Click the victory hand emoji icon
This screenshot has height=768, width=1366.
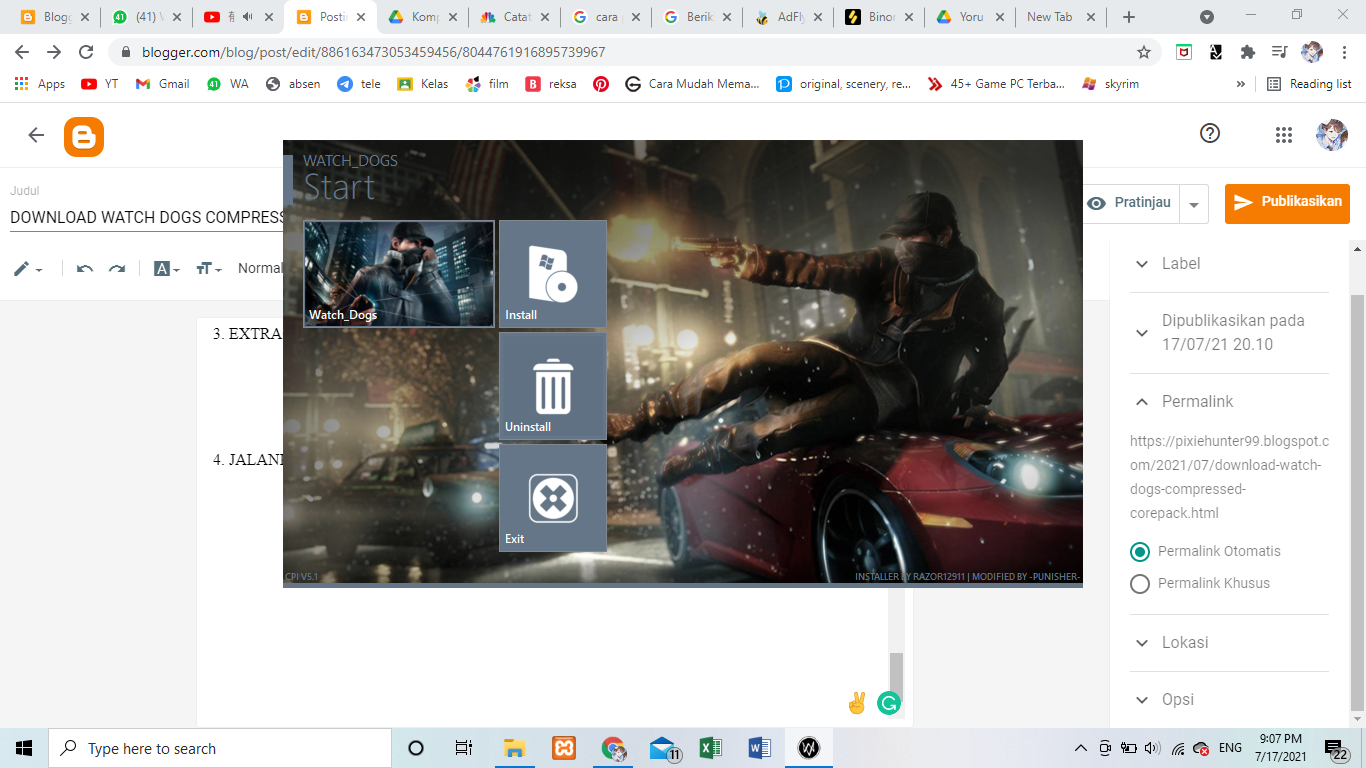(x=856, y=703)
